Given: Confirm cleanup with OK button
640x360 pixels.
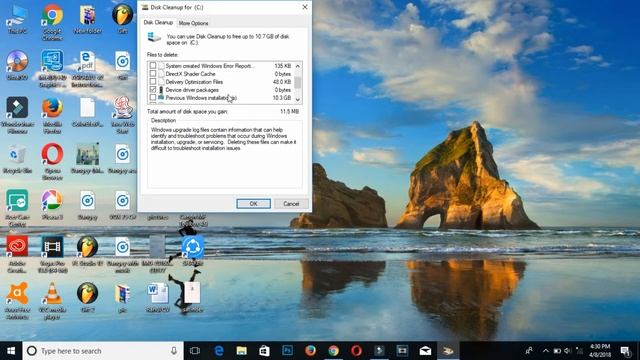Looking at the screenshot, I should click(x=253, y=204).
